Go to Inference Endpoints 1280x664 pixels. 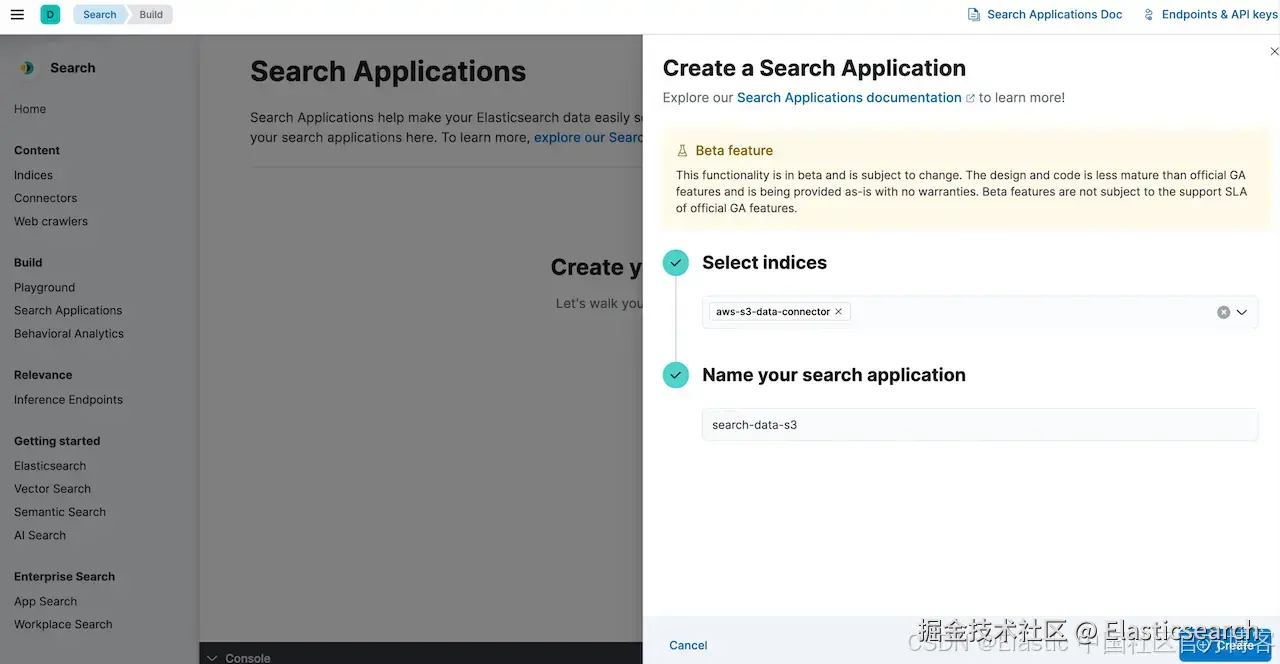(x=68, y=400)
